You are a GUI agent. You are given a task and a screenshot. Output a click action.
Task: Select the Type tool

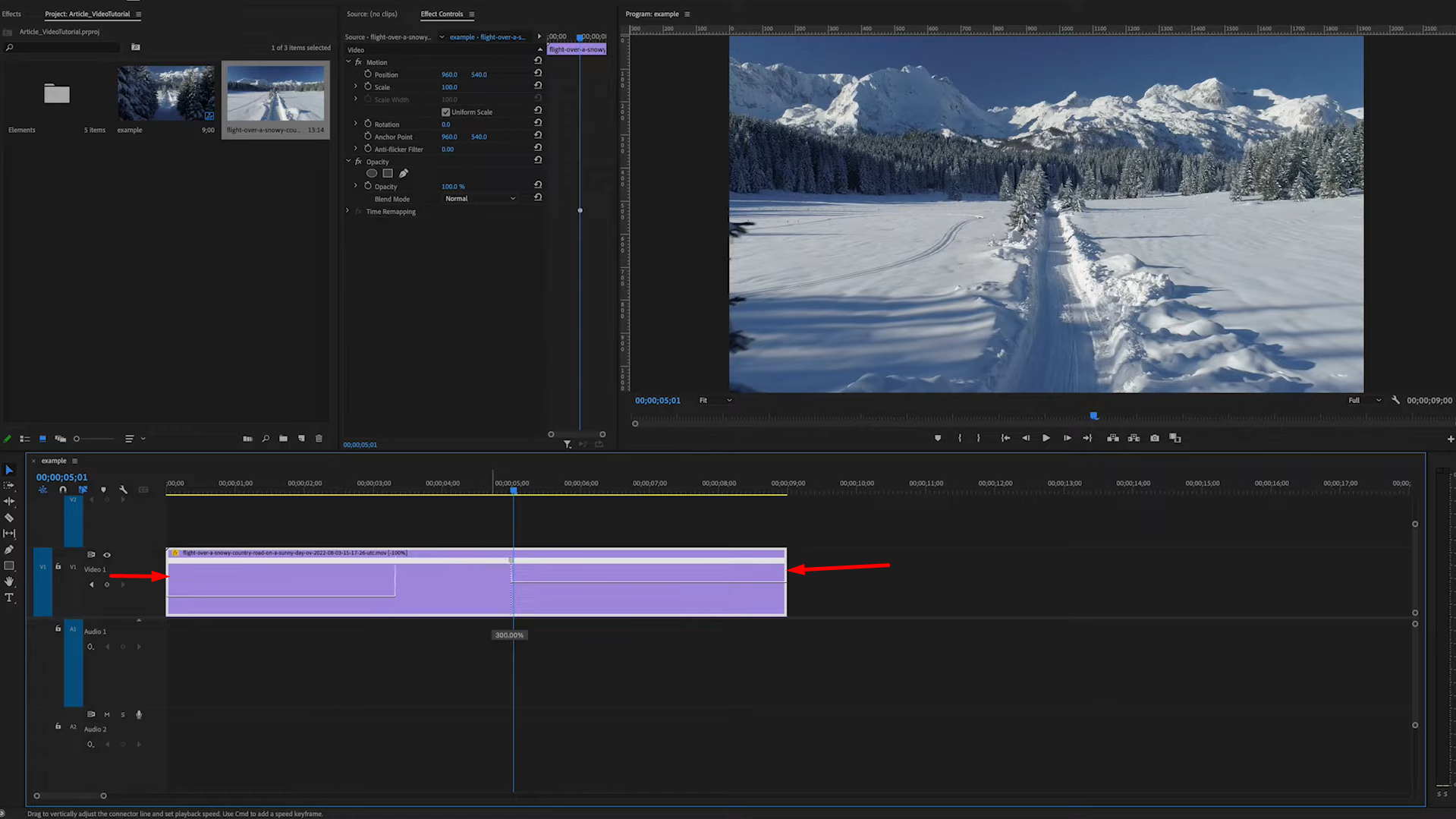click(10, 598)
